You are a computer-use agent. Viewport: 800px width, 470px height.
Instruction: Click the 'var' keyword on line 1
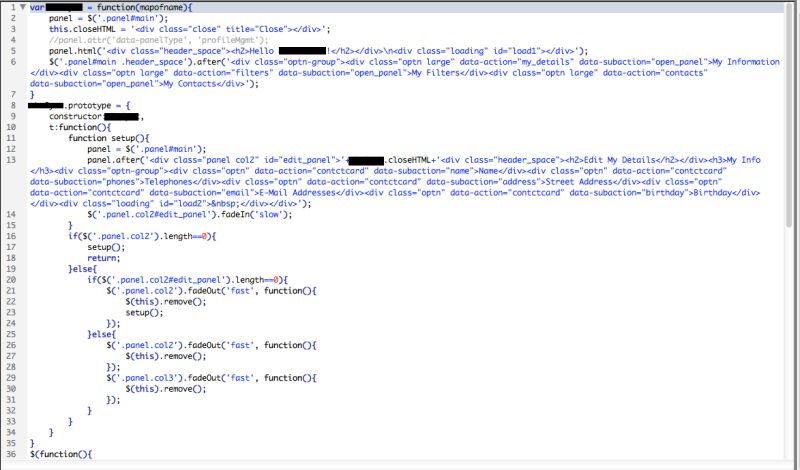coord(37,7)
